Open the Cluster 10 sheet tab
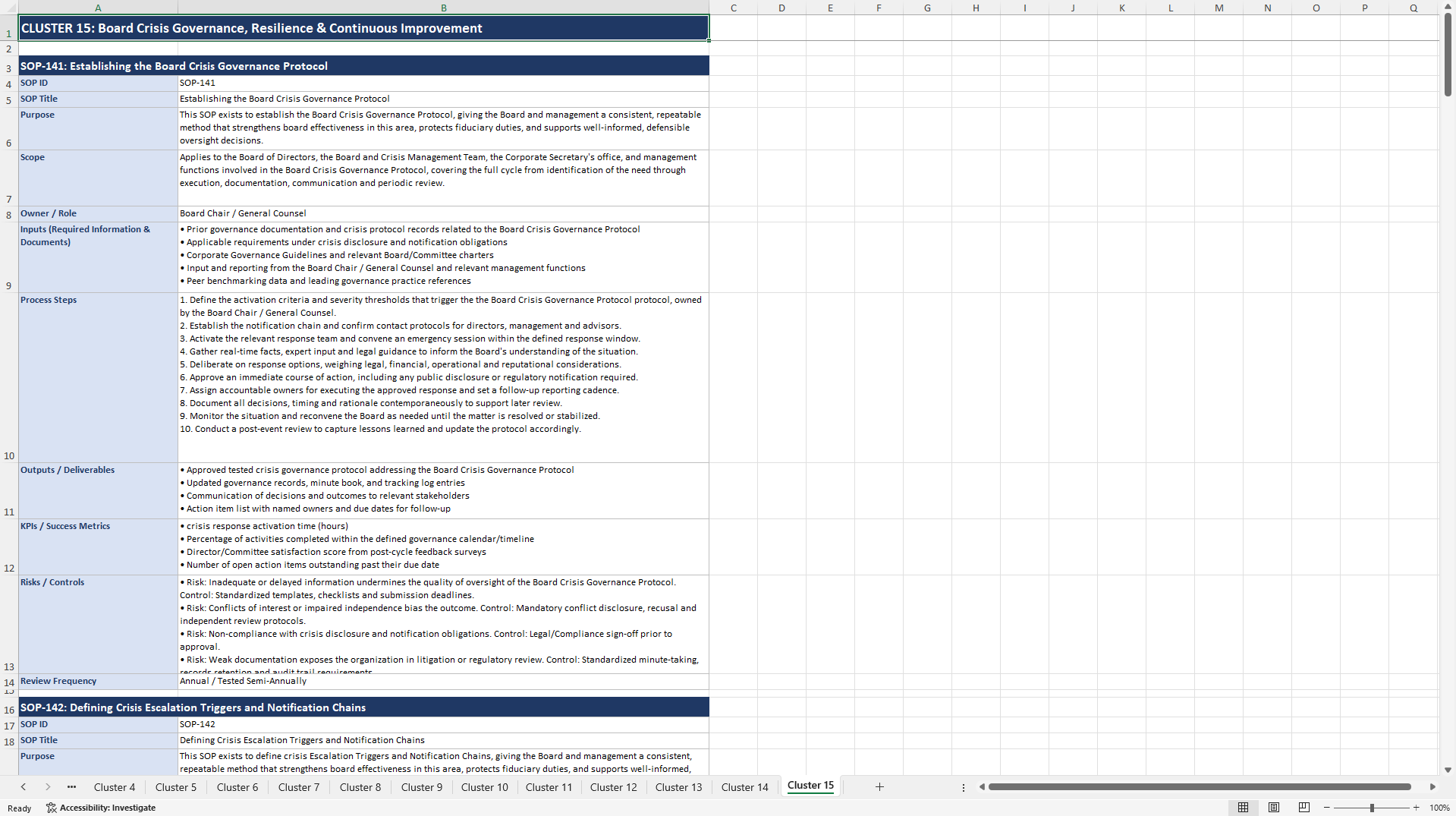This screenshot has height=816, width=1456. pos(485,787)
